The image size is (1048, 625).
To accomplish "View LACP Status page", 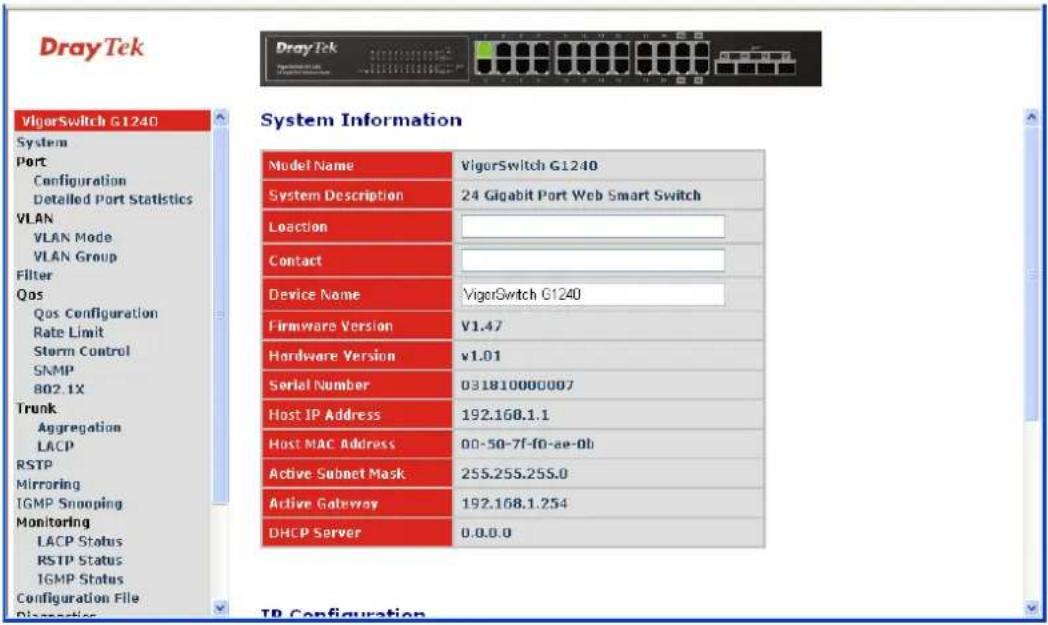I will click(x=80, y=541).
